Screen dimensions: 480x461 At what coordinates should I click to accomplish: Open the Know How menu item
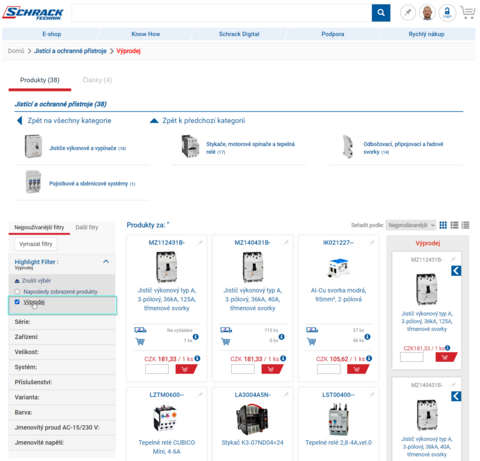[146, 34]
